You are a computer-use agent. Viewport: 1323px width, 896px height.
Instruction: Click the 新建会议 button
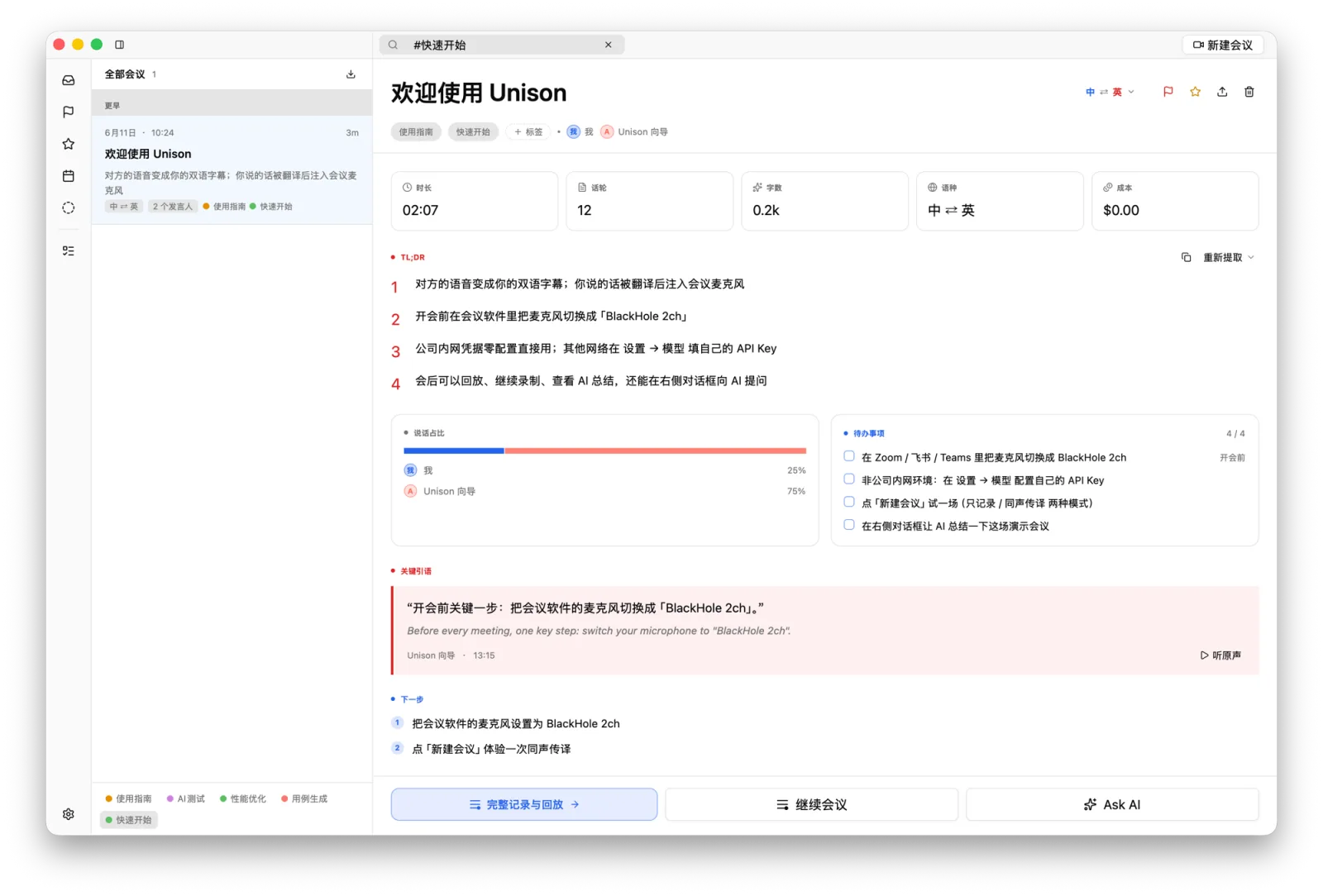(1223, 45)
